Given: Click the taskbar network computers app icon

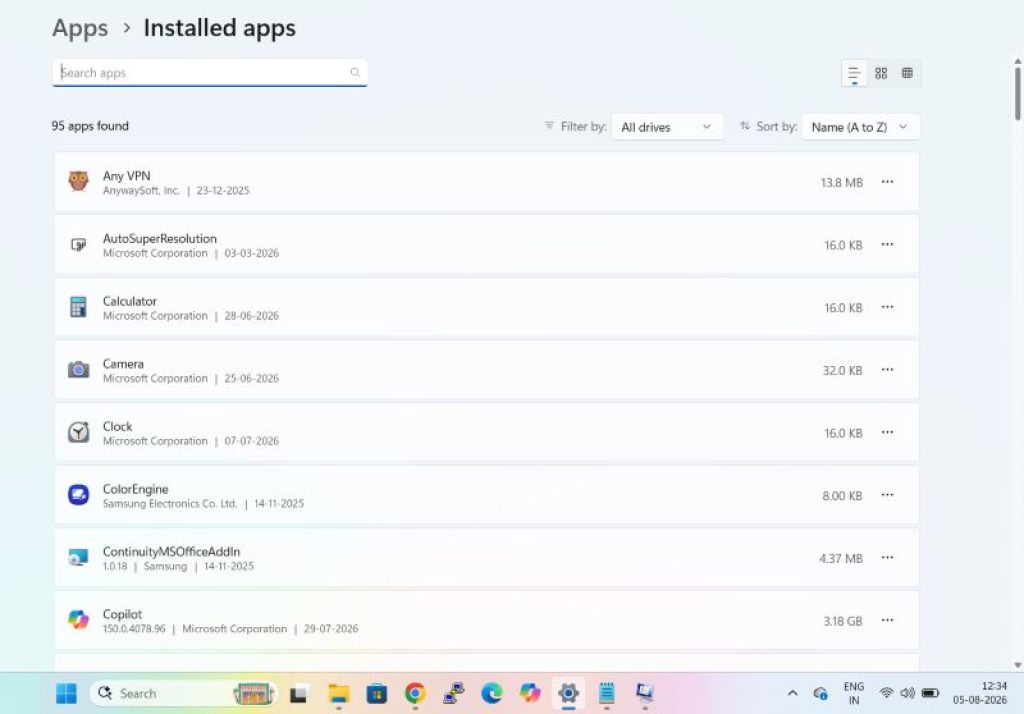Looking at the screenshot, I should pyautogui.click(x=453, y=694).
